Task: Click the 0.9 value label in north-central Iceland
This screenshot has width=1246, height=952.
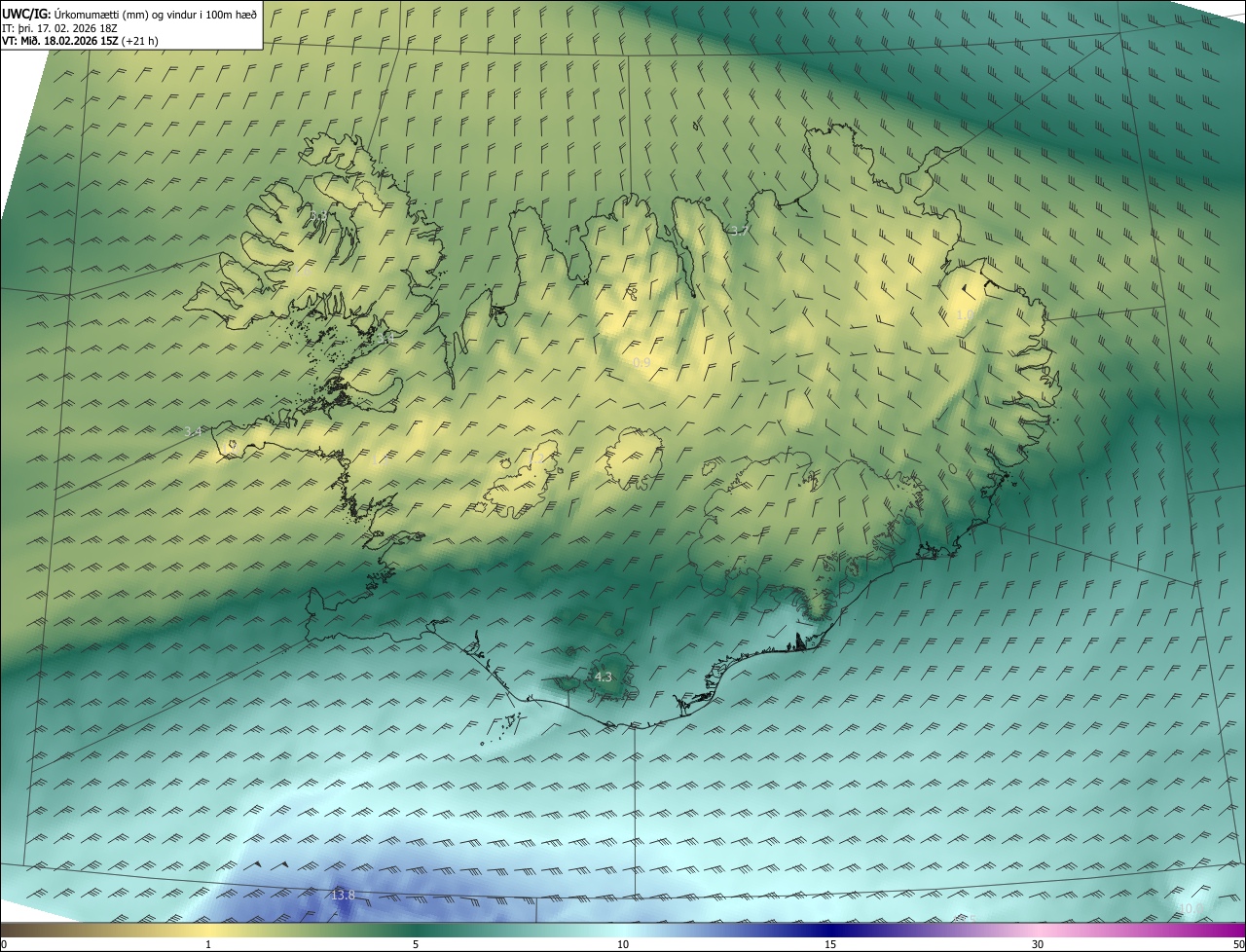Action: [x=641, y=362]
